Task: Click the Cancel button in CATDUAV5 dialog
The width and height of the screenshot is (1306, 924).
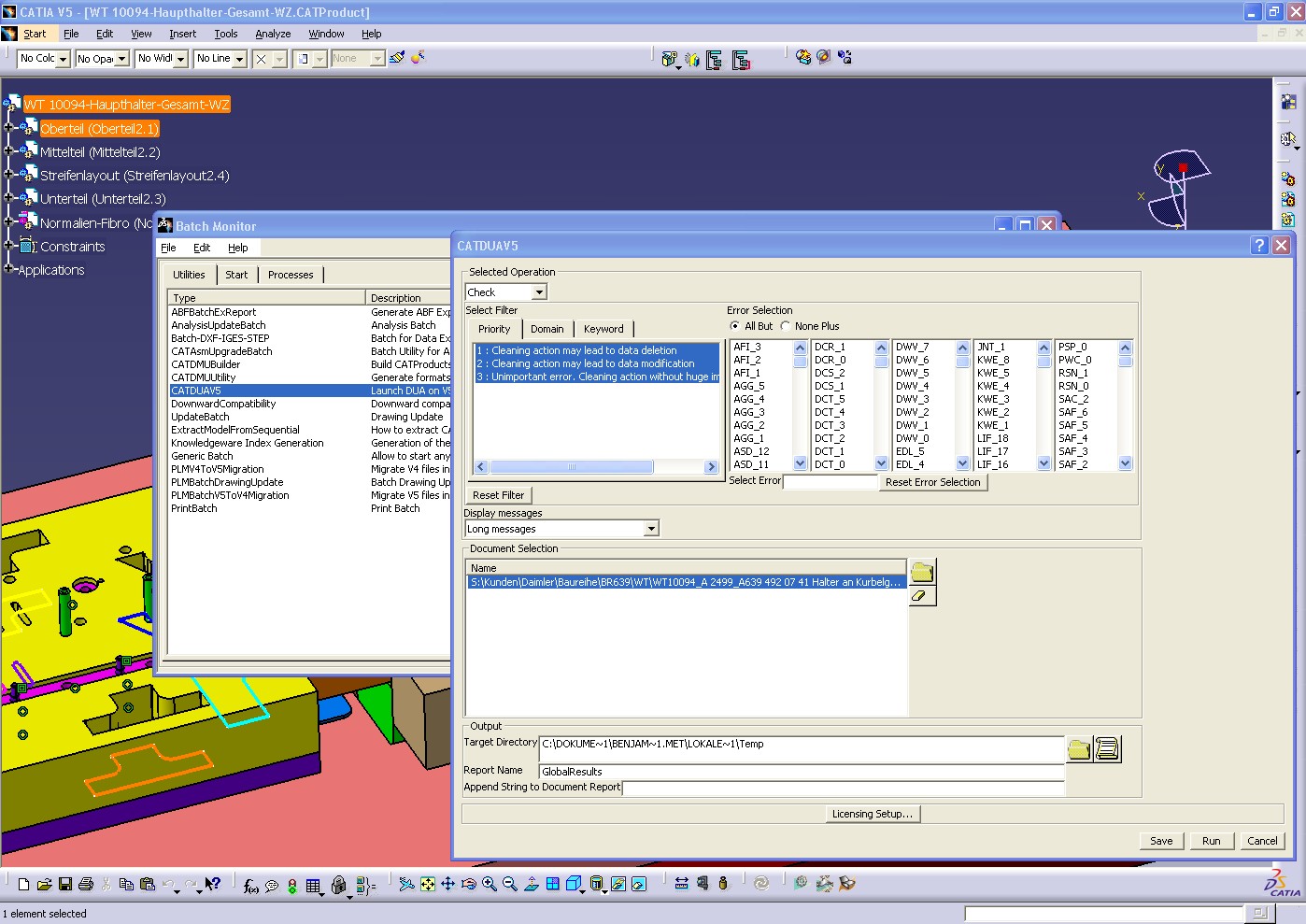Action: [x=1262, y=841]
